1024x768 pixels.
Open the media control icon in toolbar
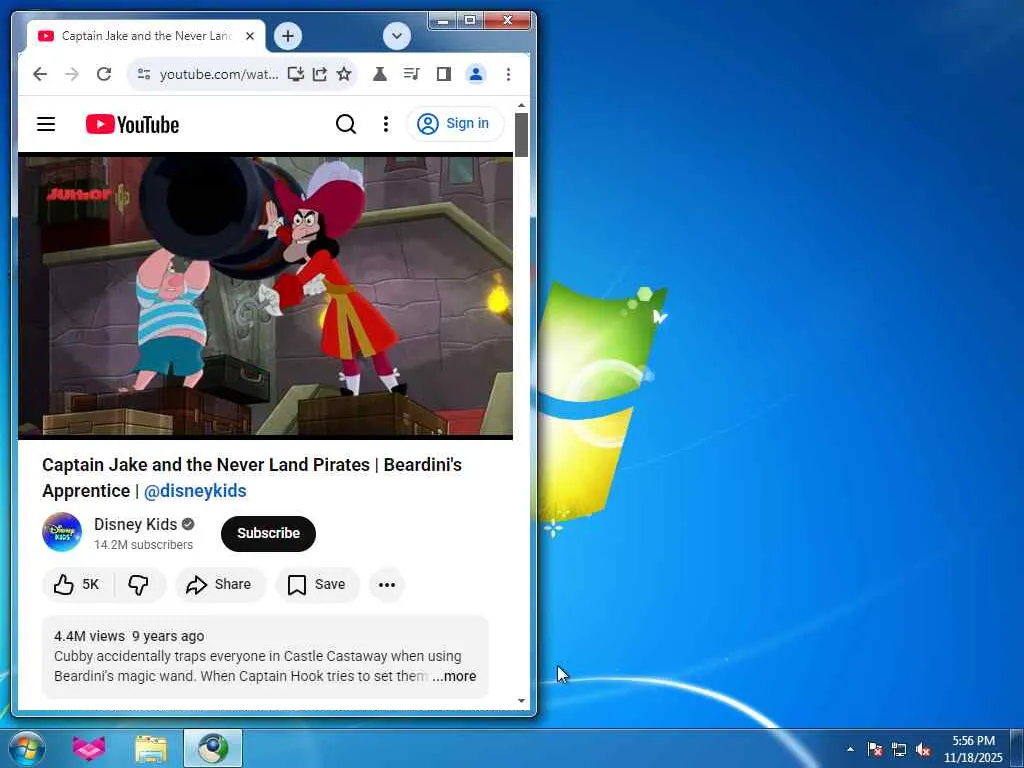coord(411,74)
